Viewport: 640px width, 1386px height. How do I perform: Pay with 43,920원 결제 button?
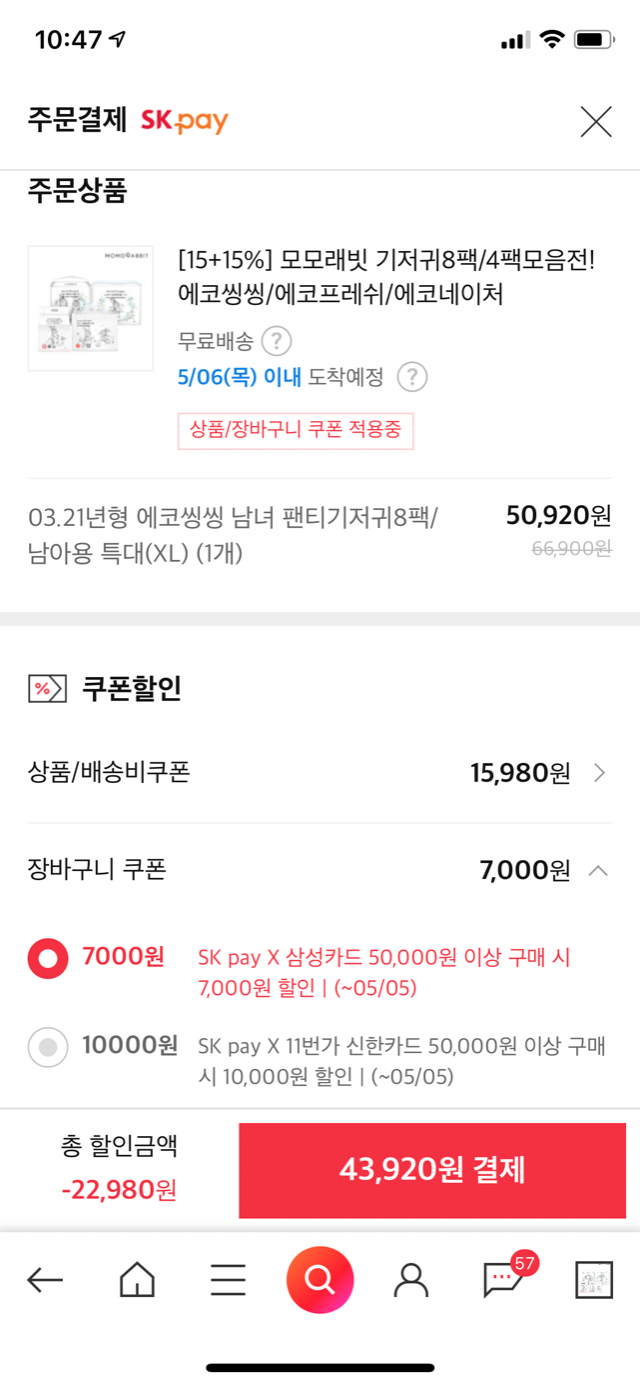pyautogui.click(x=432, y=1170)
